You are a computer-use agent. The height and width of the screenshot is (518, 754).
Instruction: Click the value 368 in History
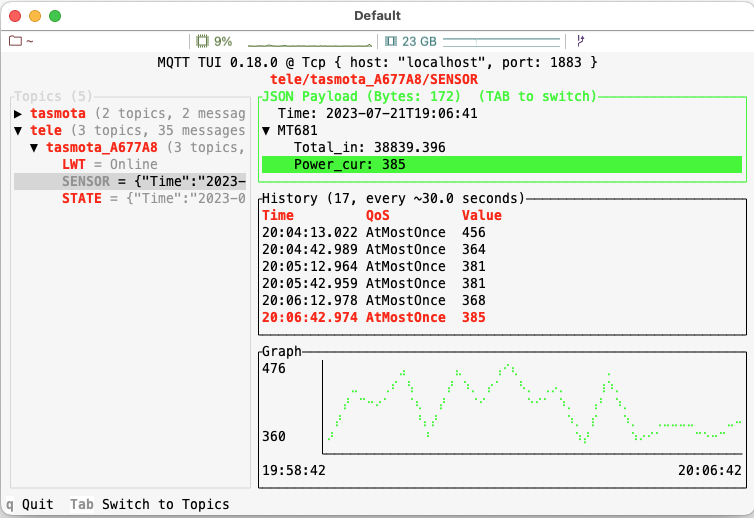[x=474, y=300]
